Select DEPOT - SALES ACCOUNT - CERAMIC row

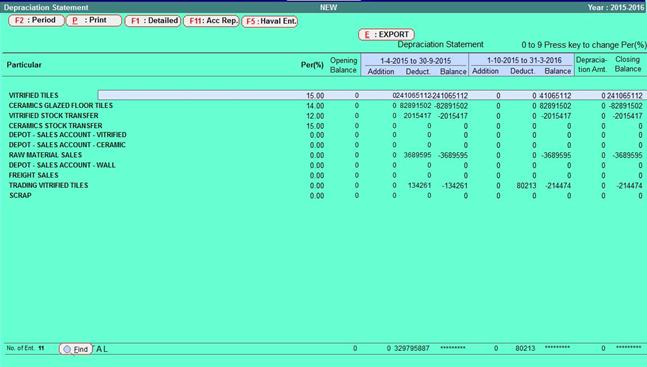click(325, 145)
